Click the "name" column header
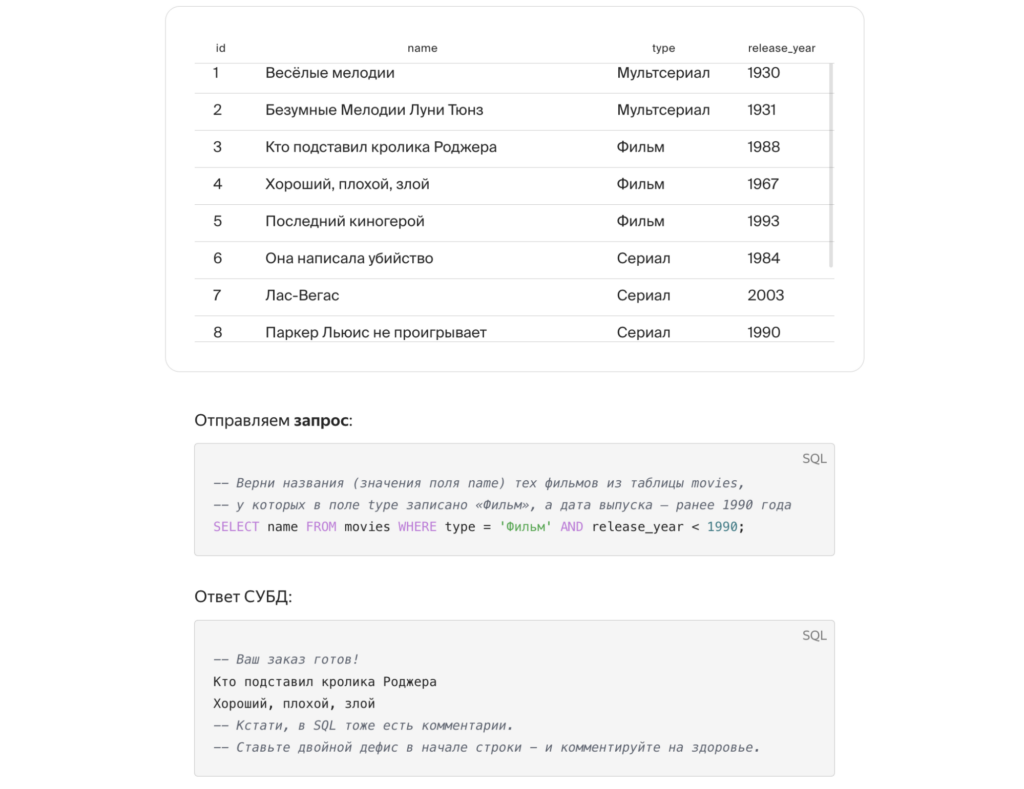1024x789 pixels. (422, 48)
